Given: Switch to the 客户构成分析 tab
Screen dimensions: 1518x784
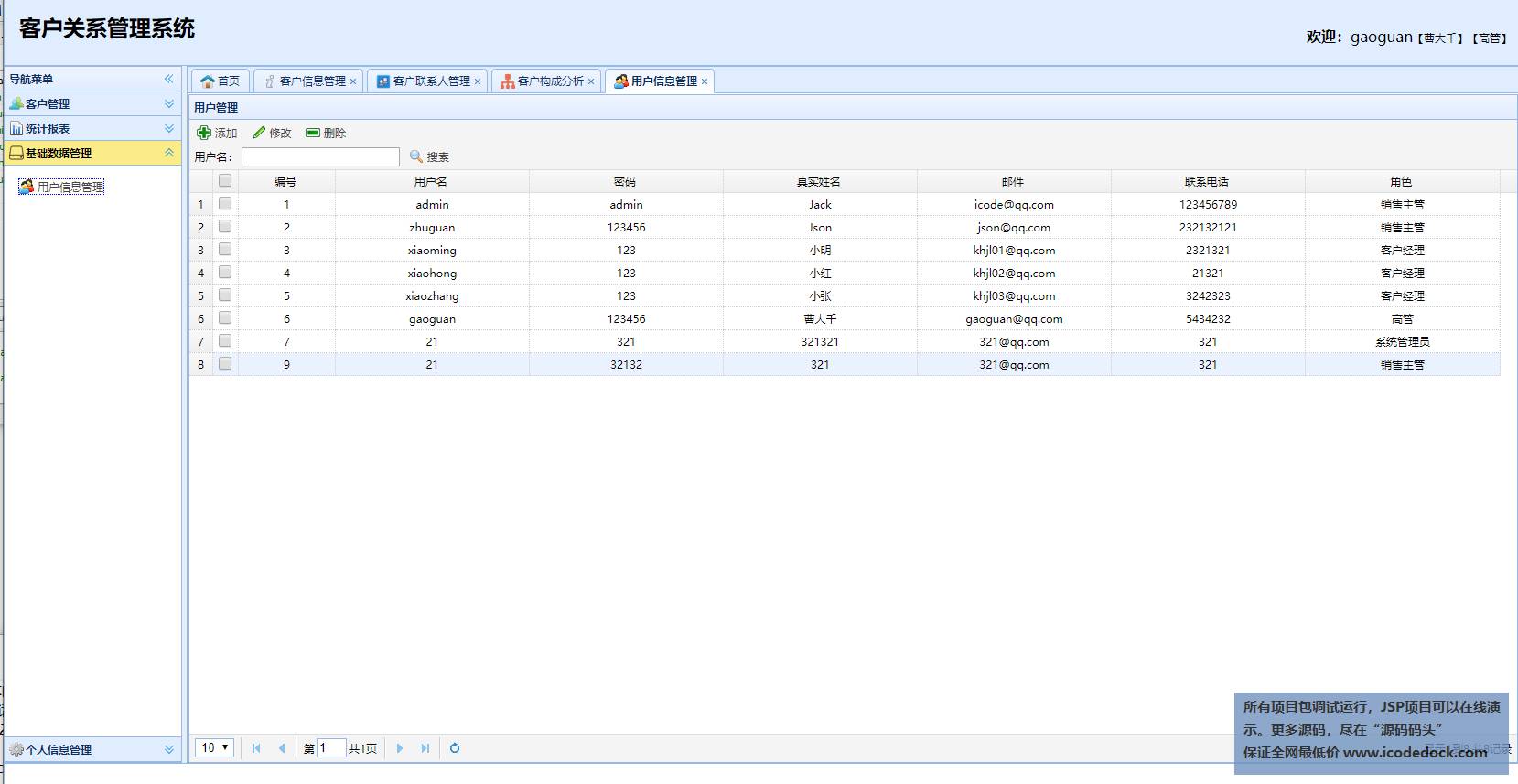Looking at the screenshot, I should point(546,81).
